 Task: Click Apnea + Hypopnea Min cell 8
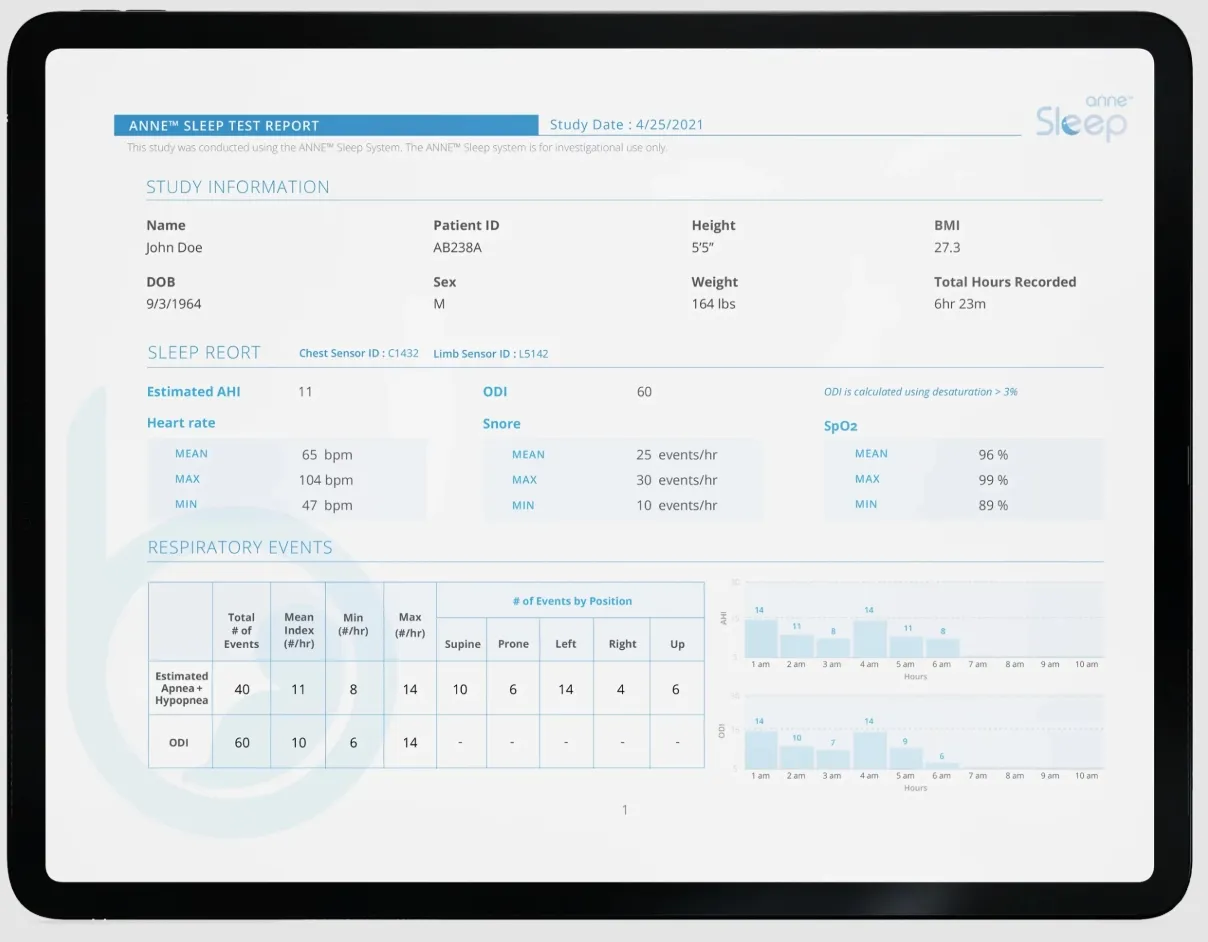pos(354,689)
